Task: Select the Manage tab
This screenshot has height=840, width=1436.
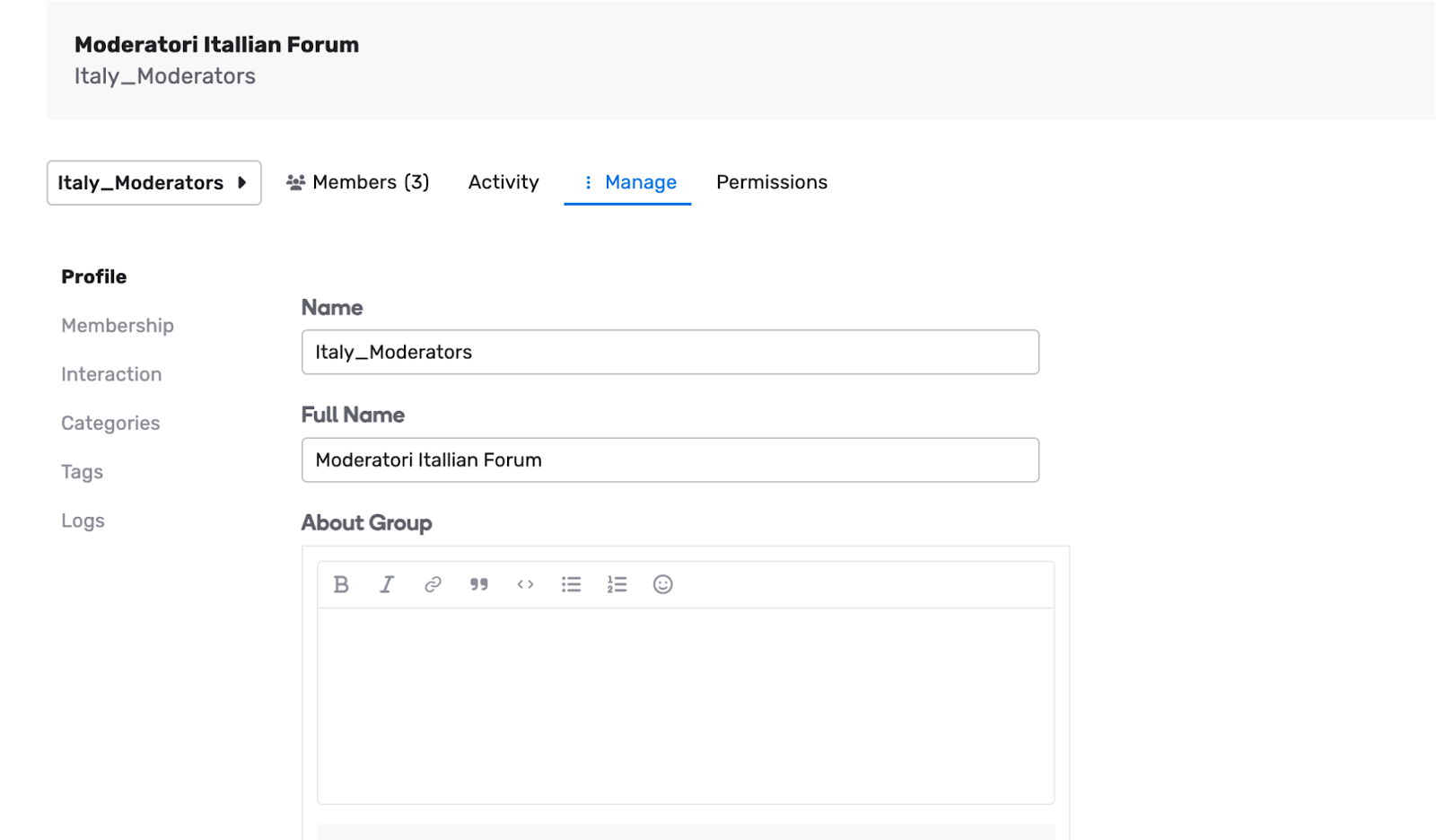Action: point(628,182)
